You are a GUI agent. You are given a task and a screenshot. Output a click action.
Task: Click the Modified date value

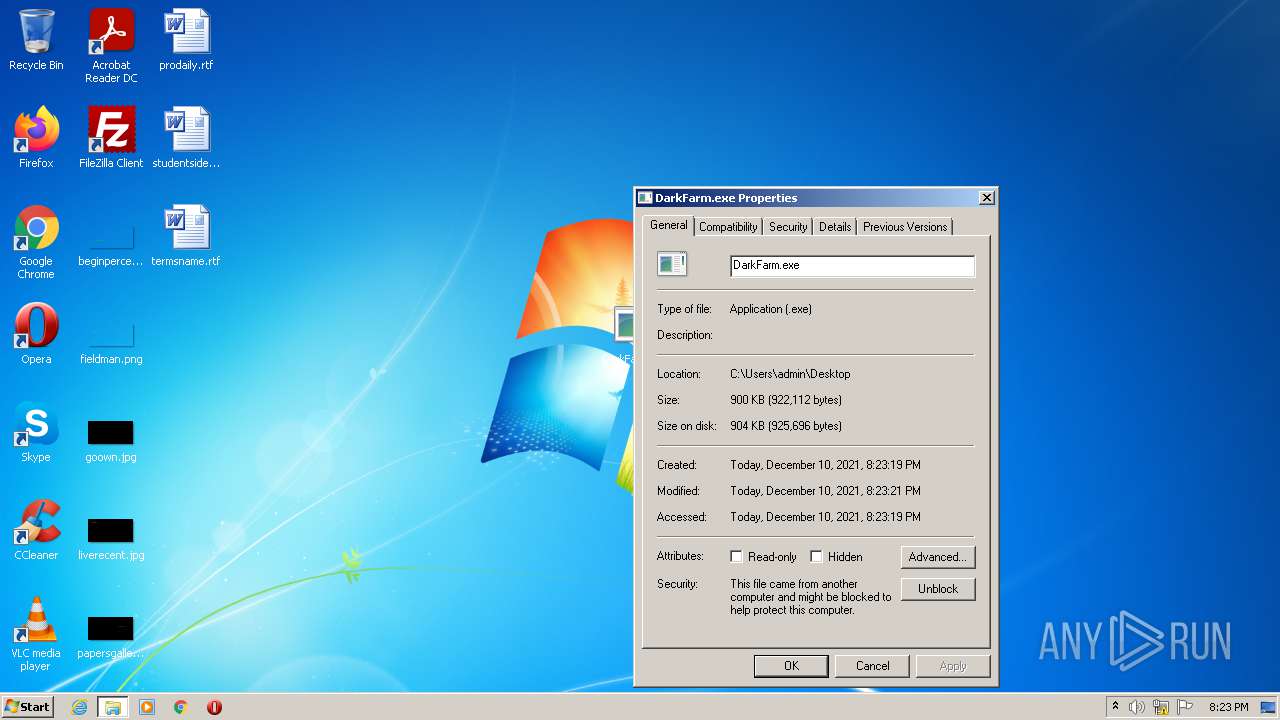825,491
